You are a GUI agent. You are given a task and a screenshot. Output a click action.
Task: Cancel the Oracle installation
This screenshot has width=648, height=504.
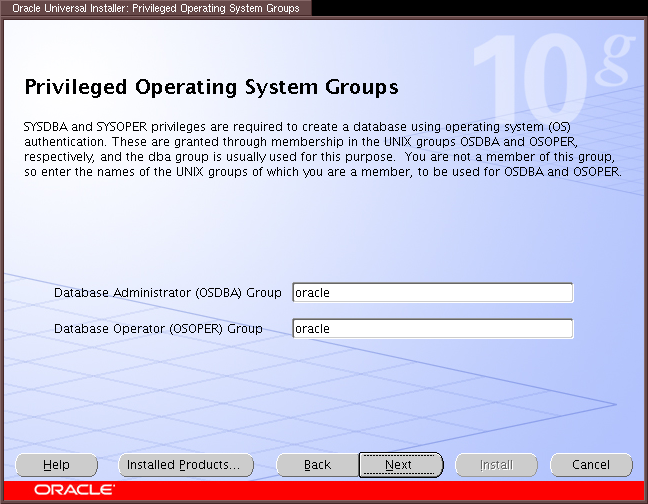click(591, 465)
